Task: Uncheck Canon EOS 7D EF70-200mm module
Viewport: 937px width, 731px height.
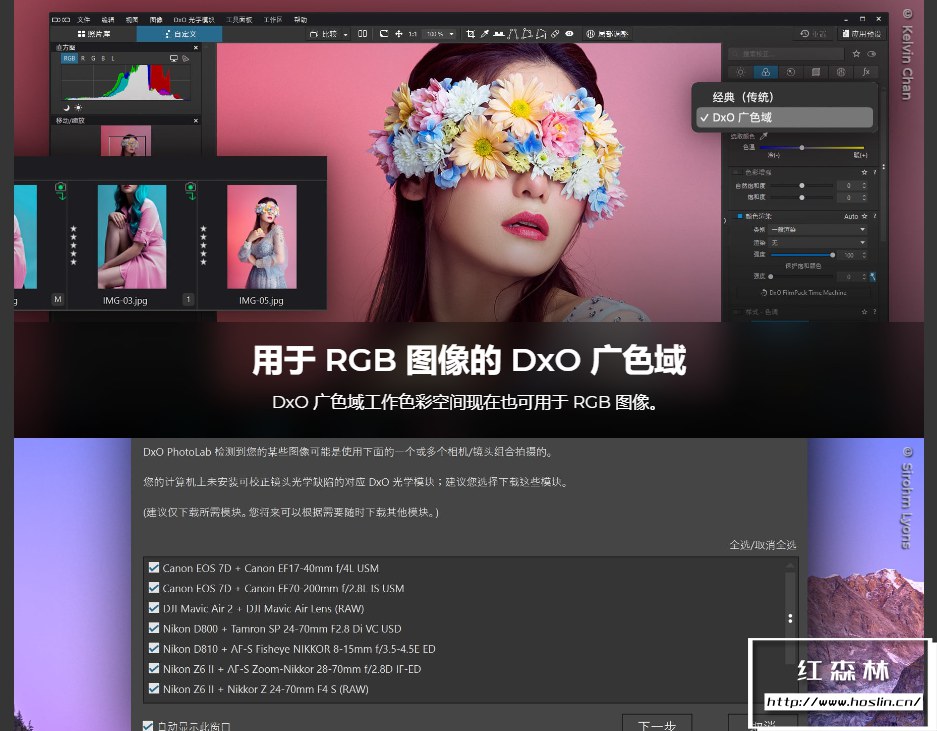Action: click(x=154, y=588)
